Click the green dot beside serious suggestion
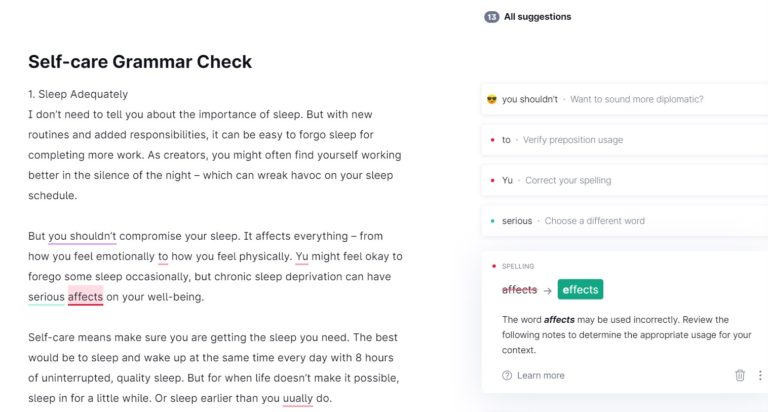The image size is (768, 412). (493, 221)
